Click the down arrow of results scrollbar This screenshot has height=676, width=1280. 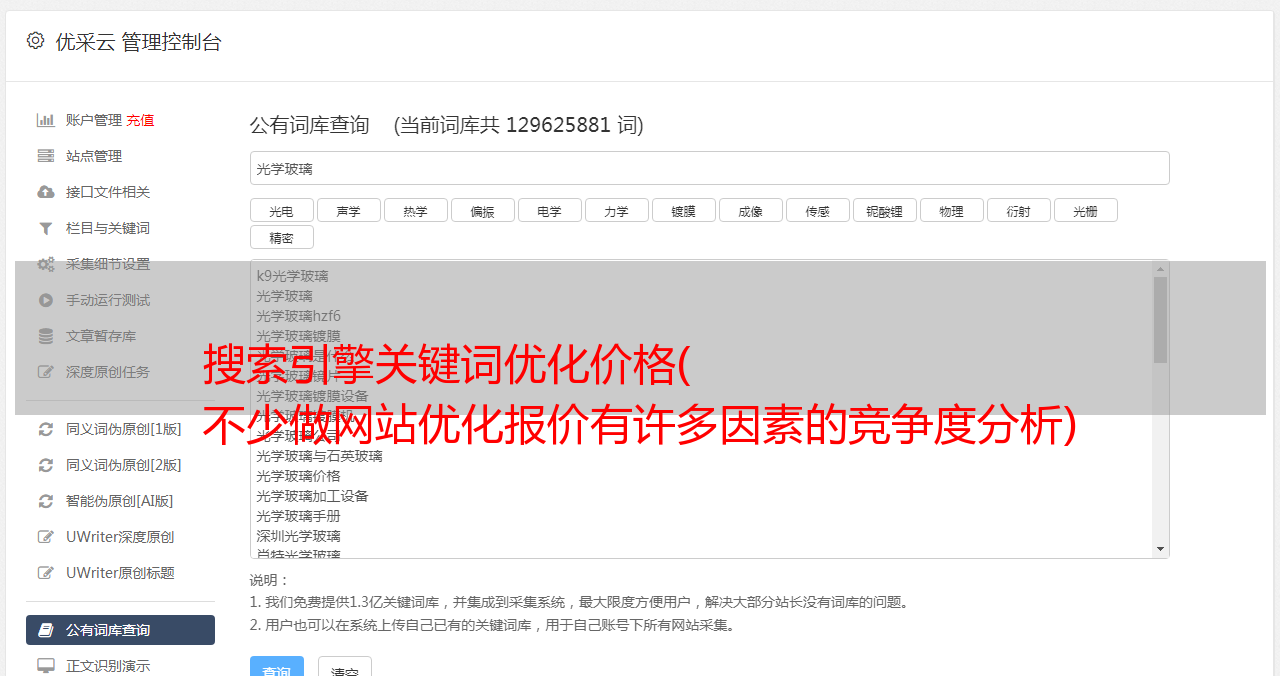[x=1160, y=549]
